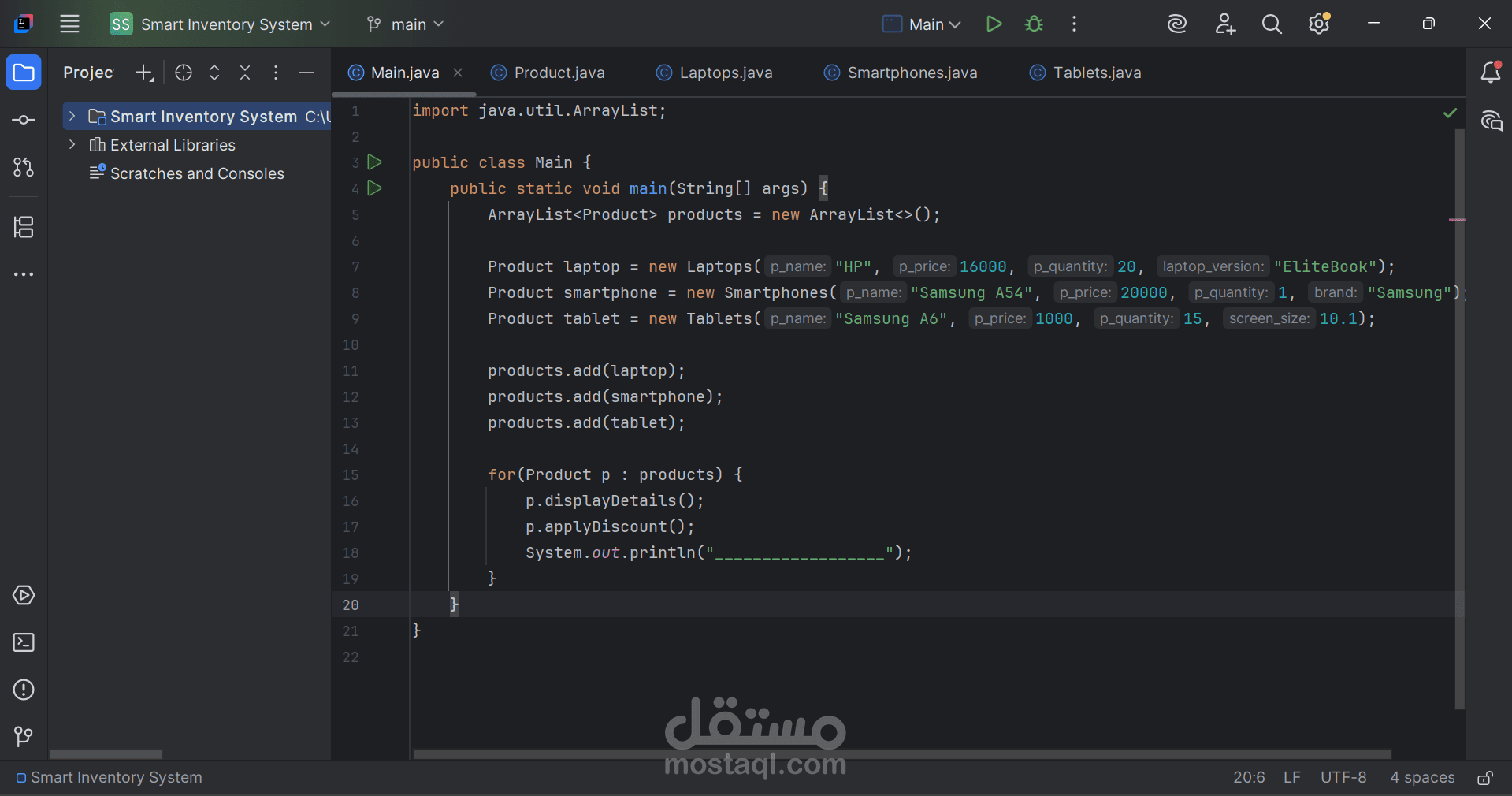
Task: Click products.add(tablet) on line 13
Action: (x=586, y=422)
